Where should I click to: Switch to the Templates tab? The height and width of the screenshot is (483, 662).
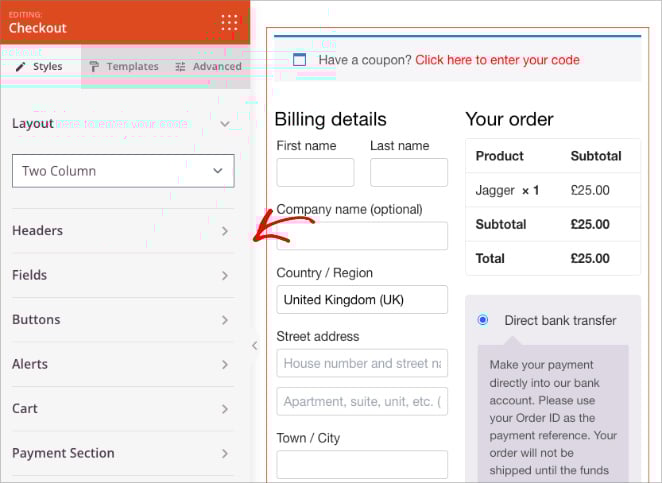pos(124,67)
